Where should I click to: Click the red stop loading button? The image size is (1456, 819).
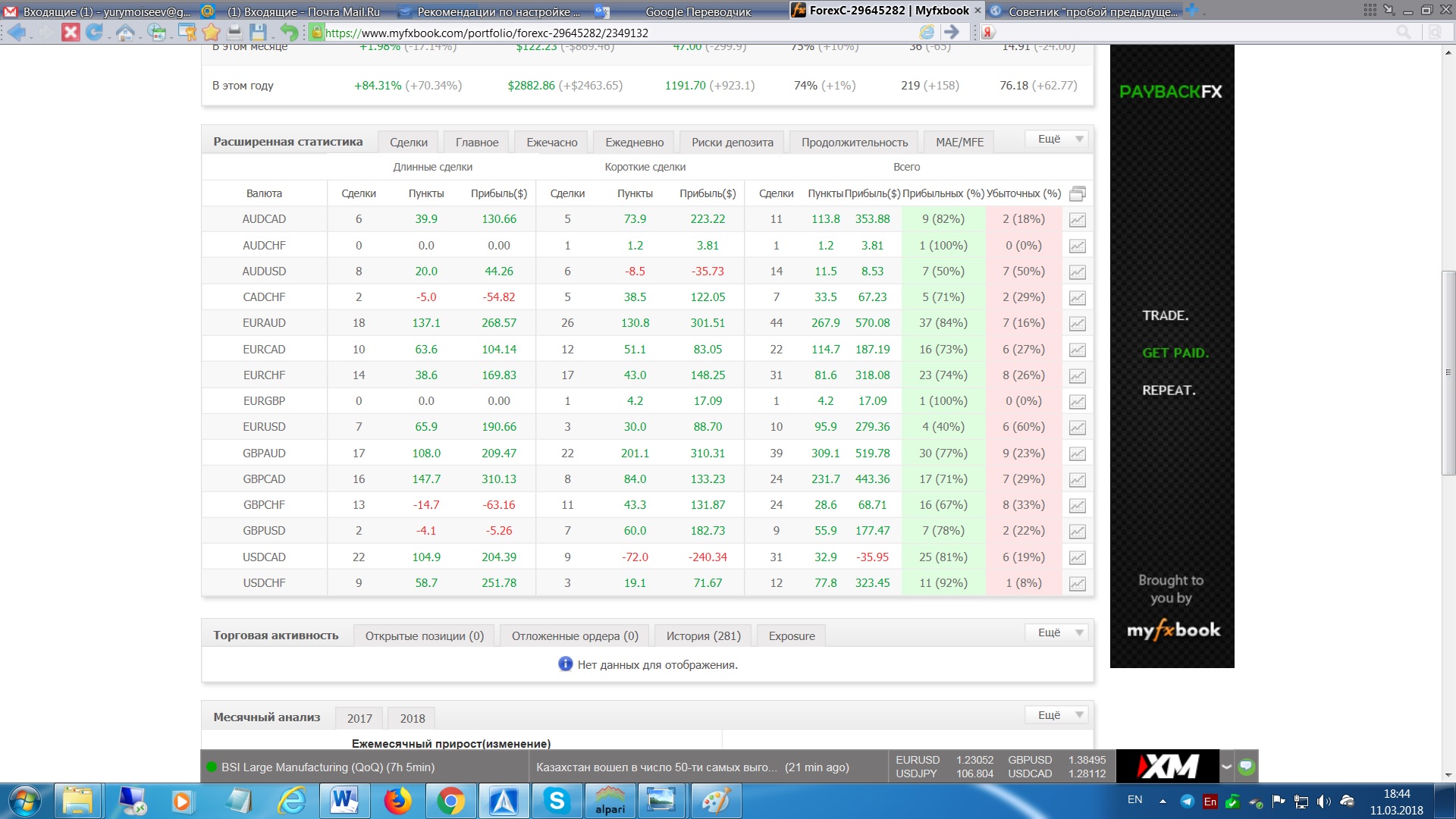71,32
